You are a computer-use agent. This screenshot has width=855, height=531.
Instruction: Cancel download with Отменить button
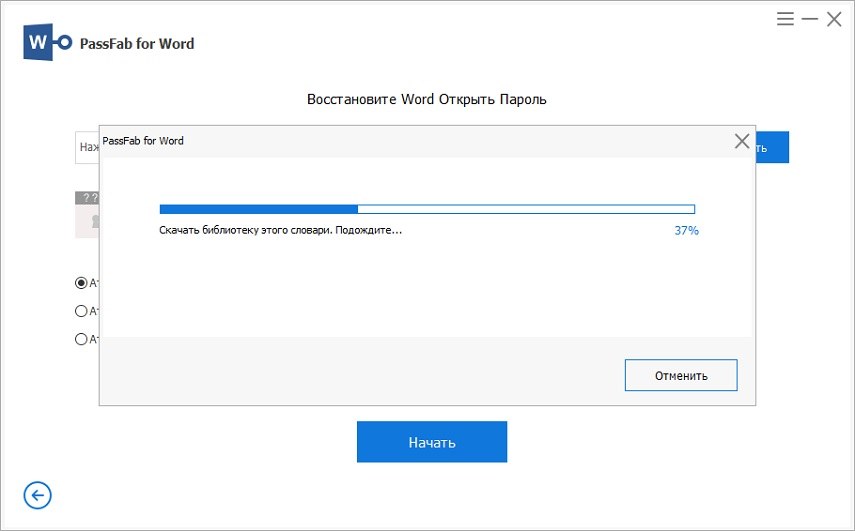(x=681, y=375)
